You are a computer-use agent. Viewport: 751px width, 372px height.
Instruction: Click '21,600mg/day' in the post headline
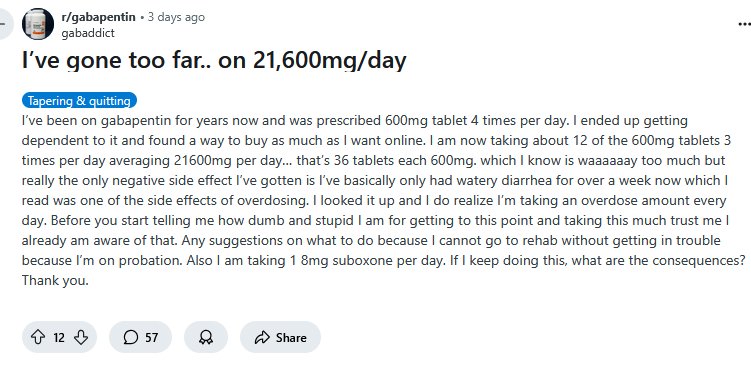click(x=330, y=61)
